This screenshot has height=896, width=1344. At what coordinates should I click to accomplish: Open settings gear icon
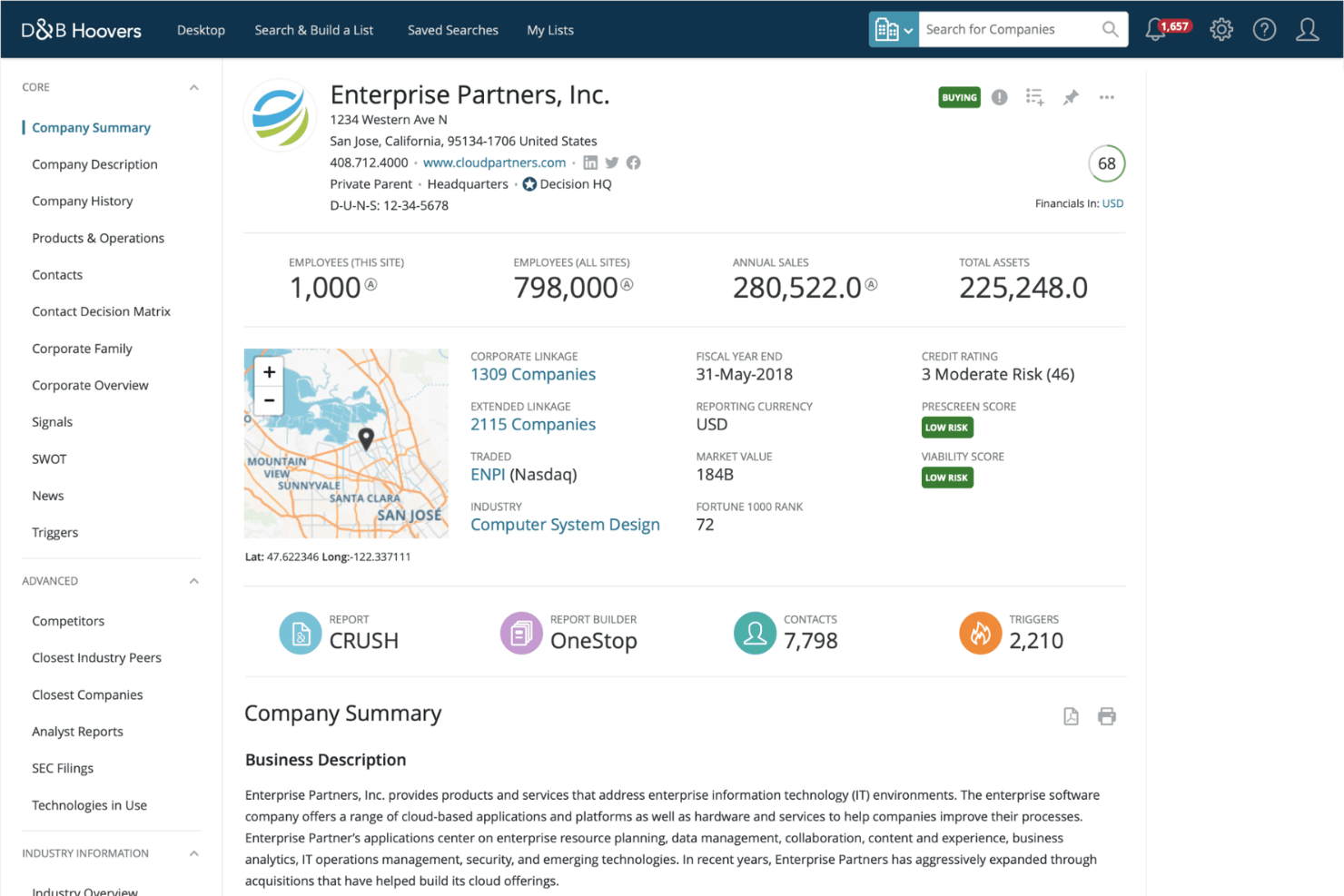(x=1221, y=30)
